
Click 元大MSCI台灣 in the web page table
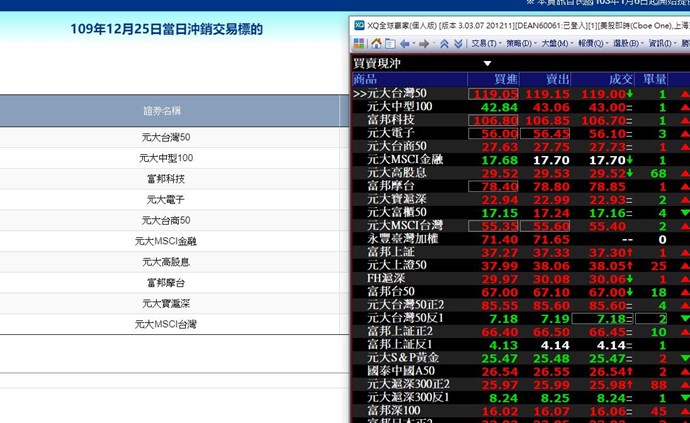coord(166,324)
